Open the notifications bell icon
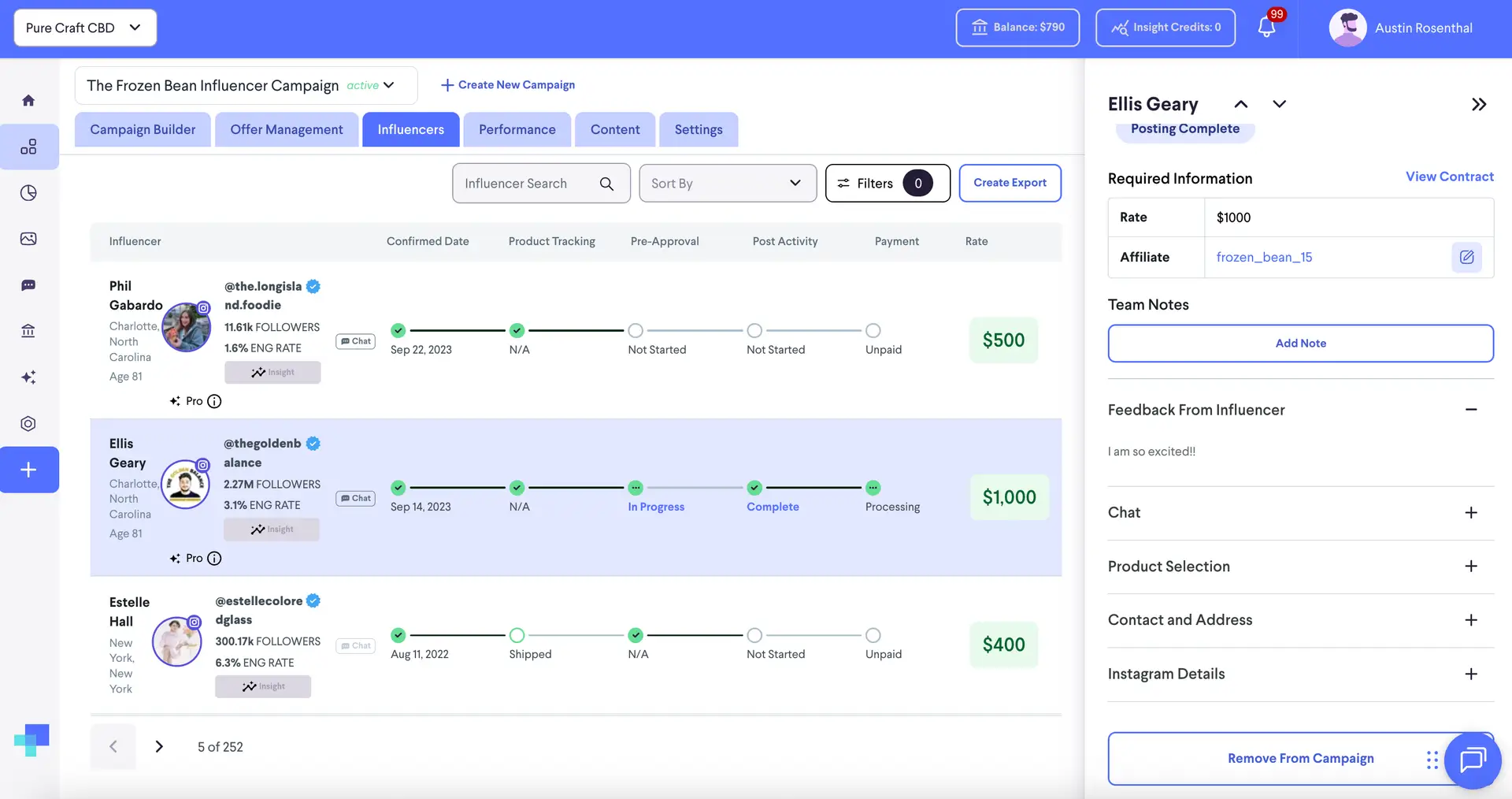 click(1266, 28)
